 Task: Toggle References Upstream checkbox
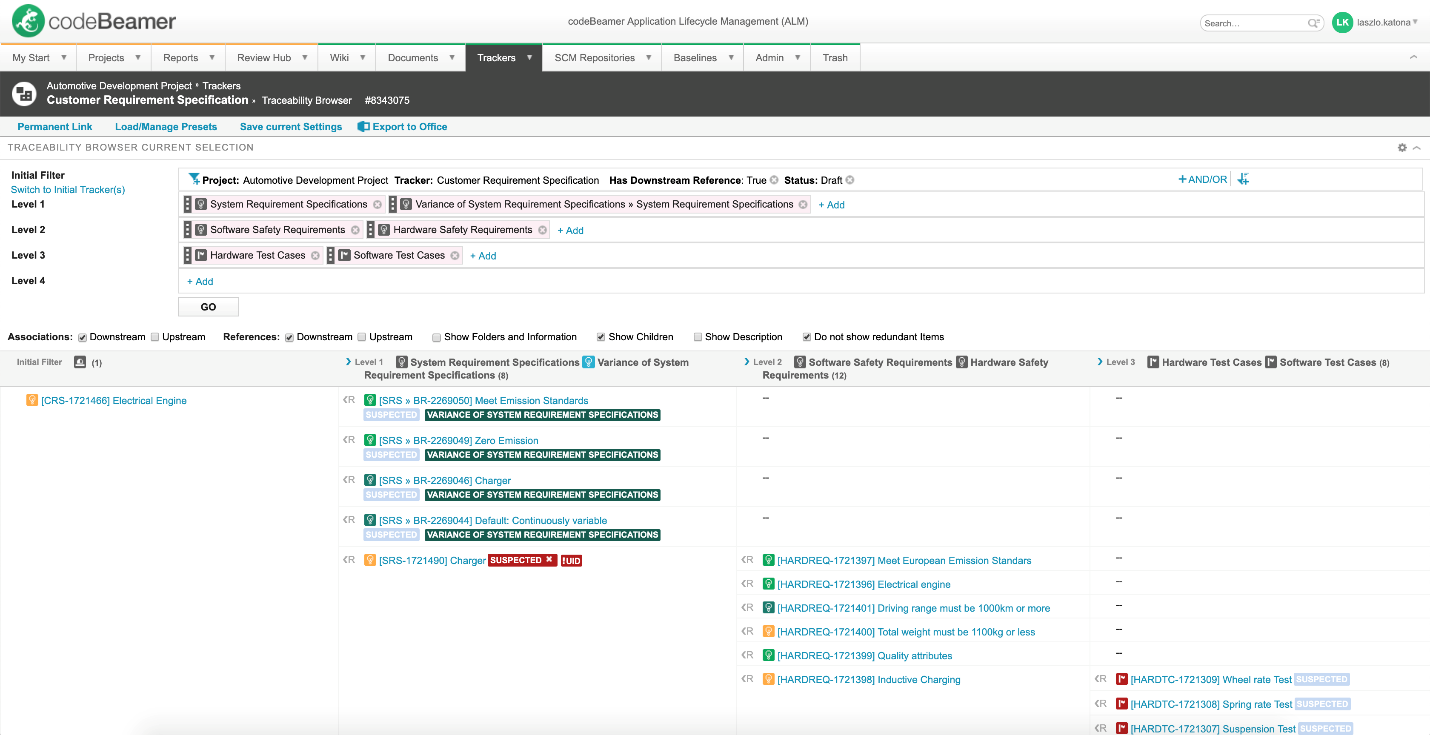point(361,337)
